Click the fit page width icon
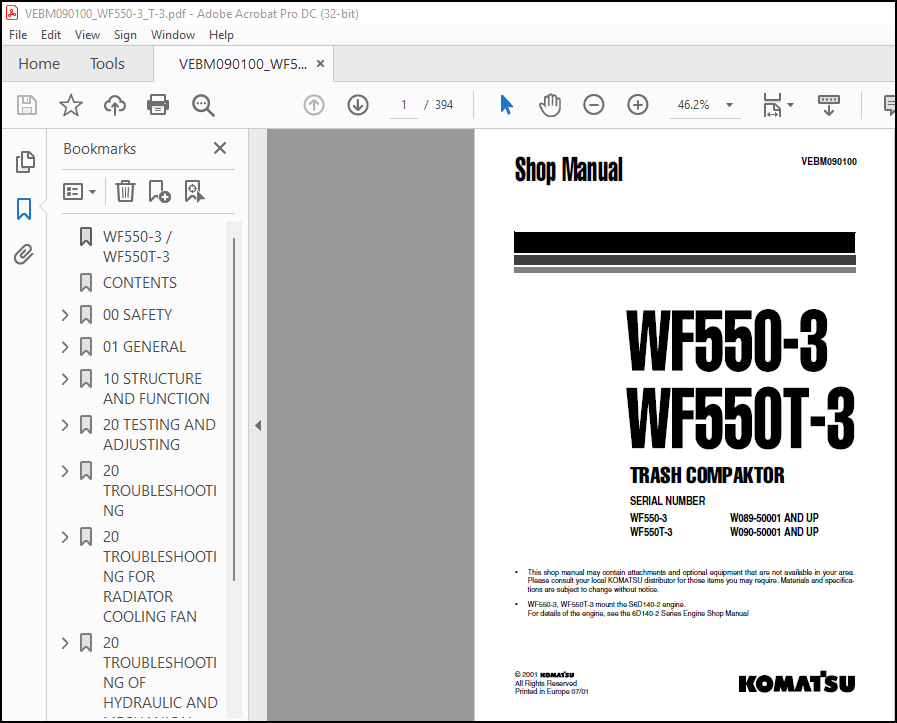The height and width of the screenshot is (723, 897). tap(772, 105)
